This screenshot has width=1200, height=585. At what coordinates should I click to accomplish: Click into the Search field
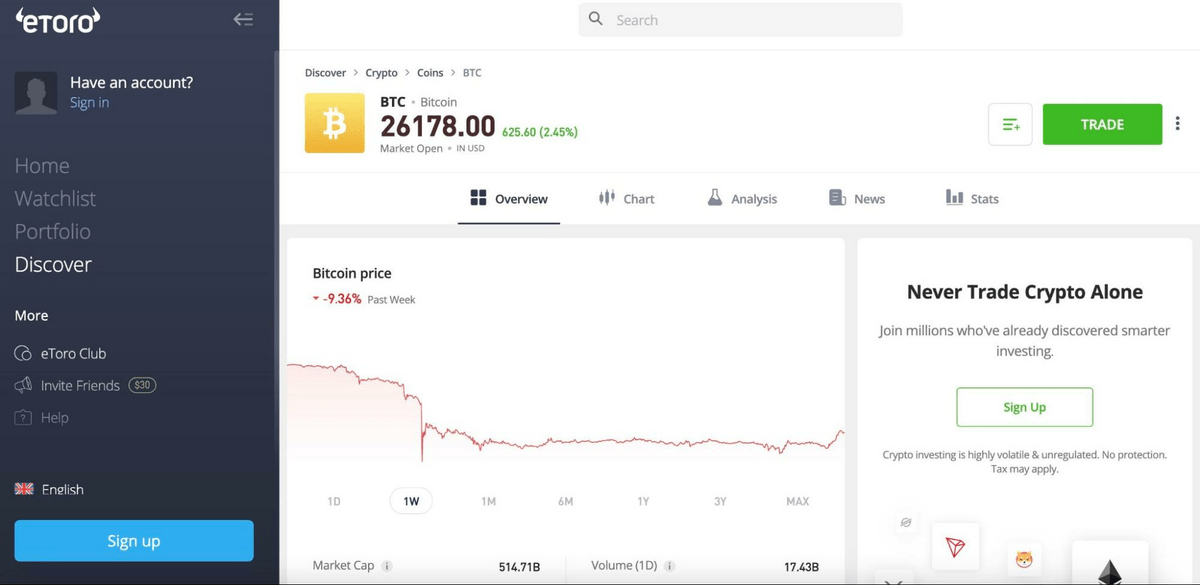(740, 20)
